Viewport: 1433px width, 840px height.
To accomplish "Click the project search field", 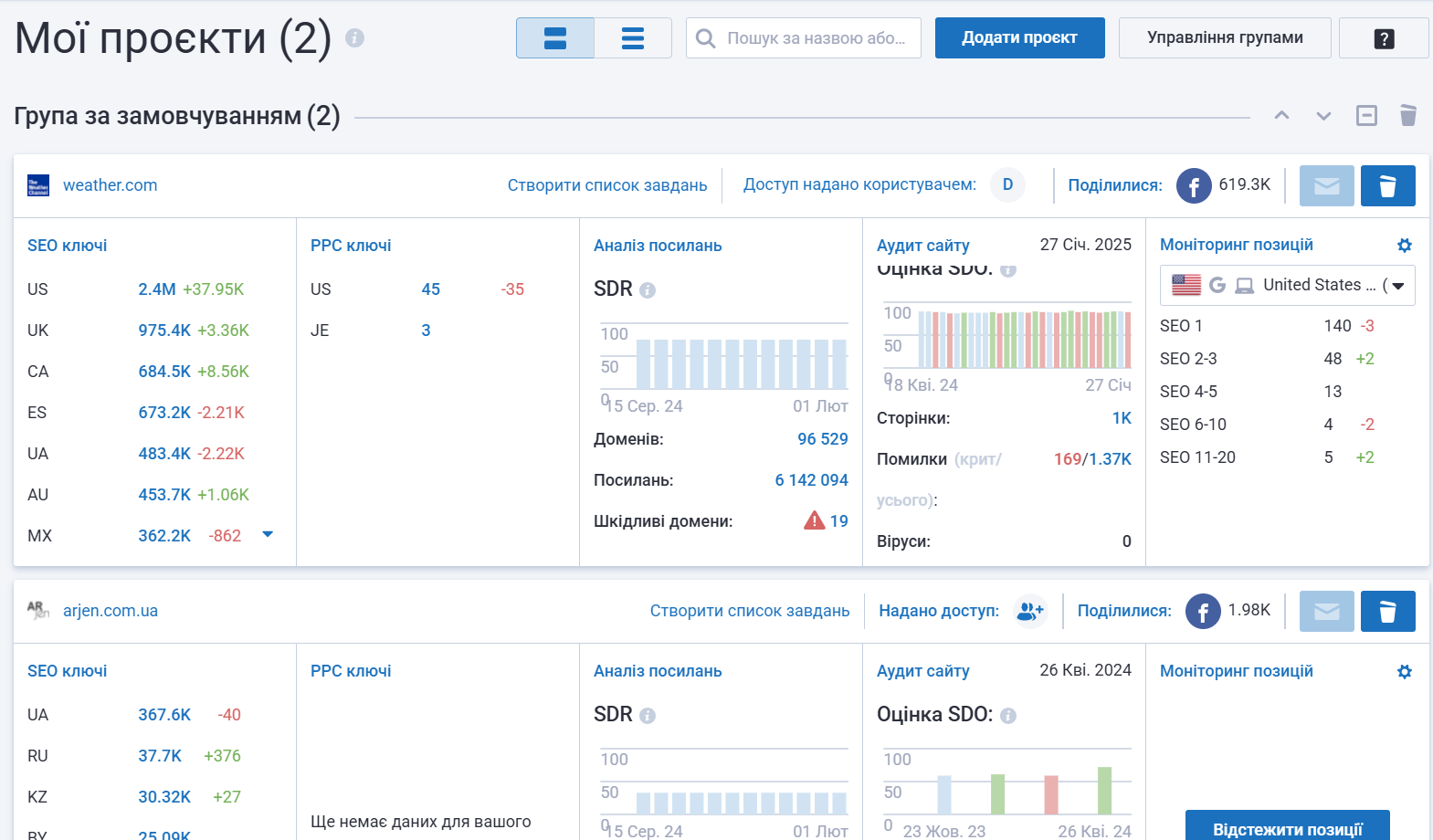I will 804,38.
